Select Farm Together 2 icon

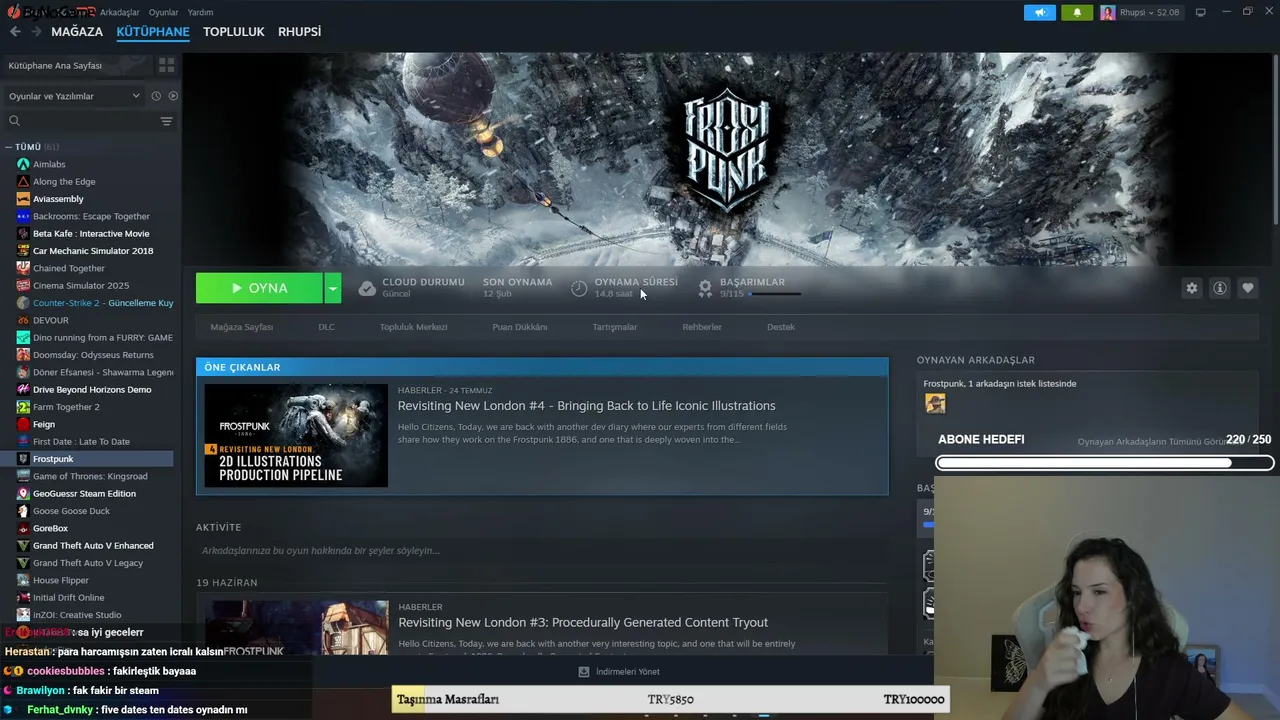pyautogui.click(x=23, y=407)
